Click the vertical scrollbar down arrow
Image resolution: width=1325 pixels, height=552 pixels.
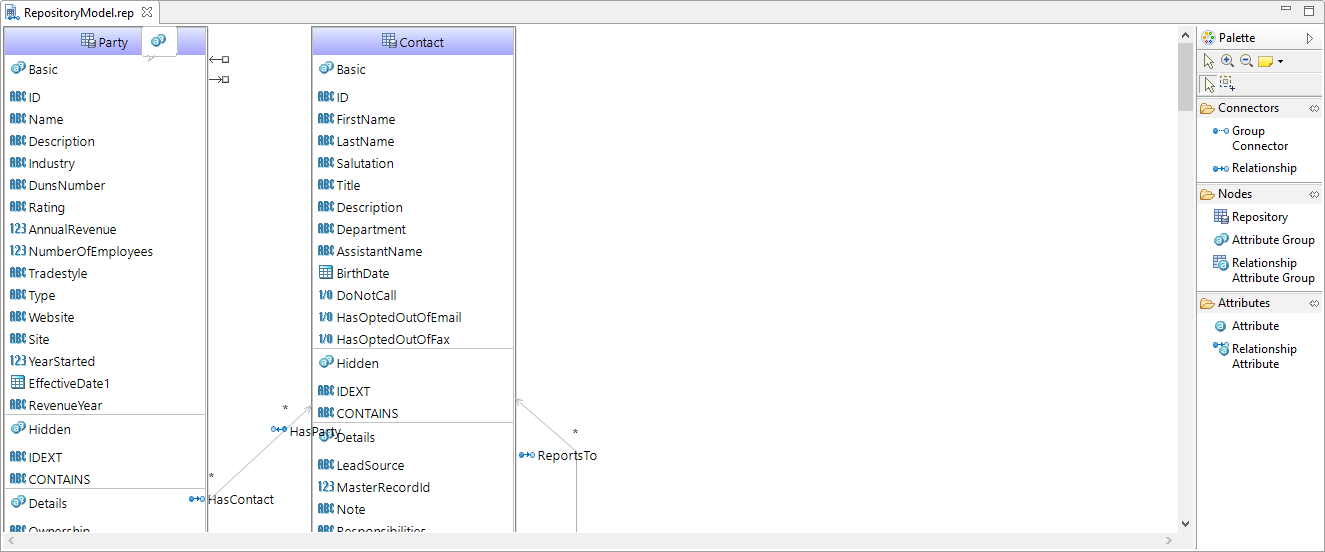tap(1185, 523)
